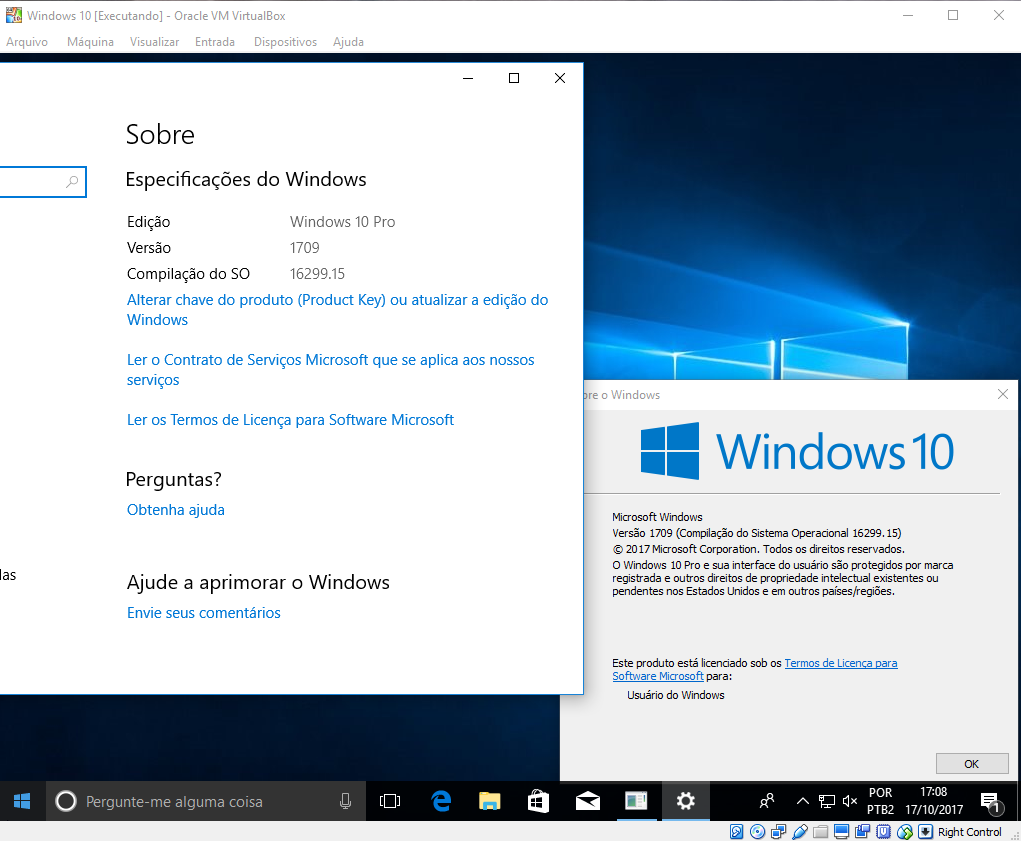
Task: Click the Obtenha ajuda link
Action: pyautogui.click(x=175, y=510)
